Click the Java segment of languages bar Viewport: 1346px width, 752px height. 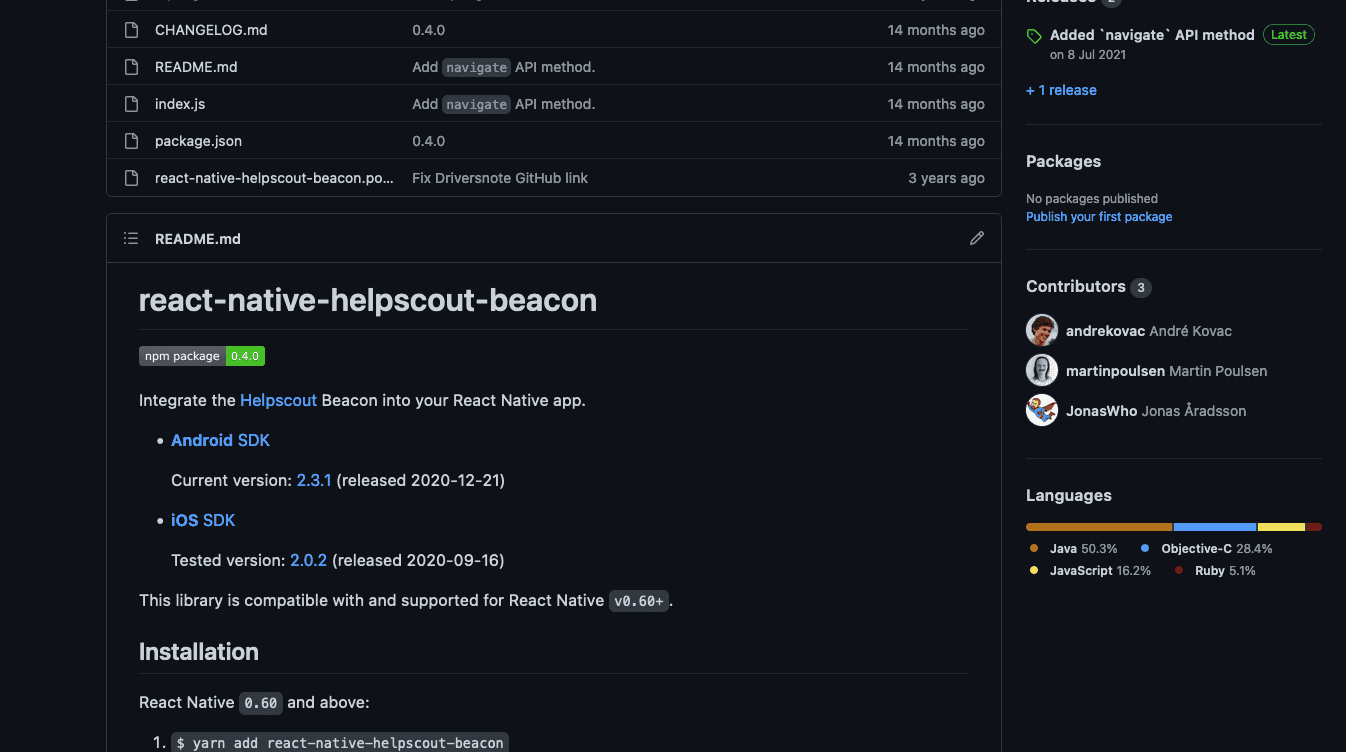point(1099,527)
